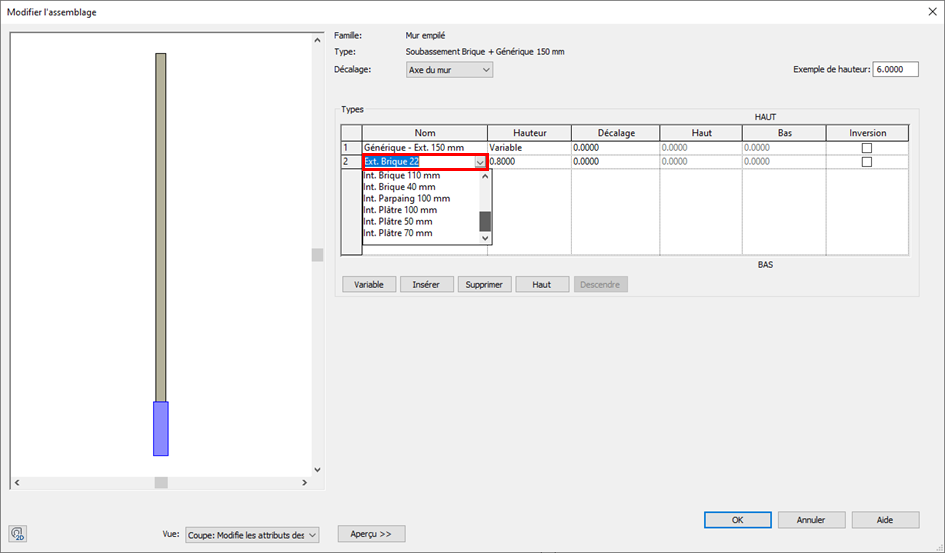Click the blue brick base in preview
Image resolution: width=945 pixels, height=553 pixels.
(160, 428)
